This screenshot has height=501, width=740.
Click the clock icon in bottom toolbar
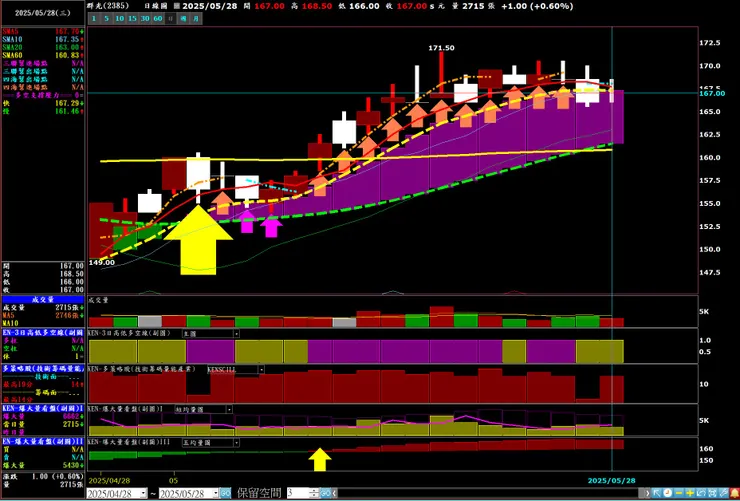pos(668,493)
